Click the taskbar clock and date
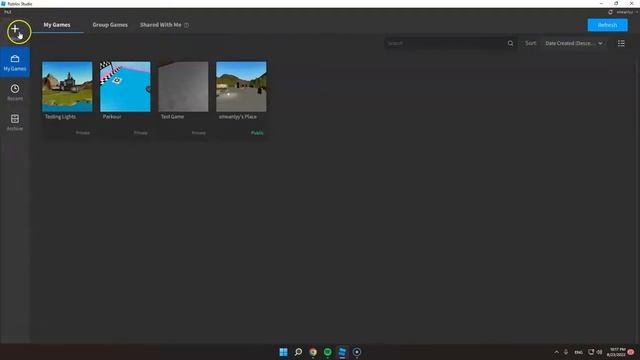The width and height of the screenshot is (640, 360). pos(616,352)
